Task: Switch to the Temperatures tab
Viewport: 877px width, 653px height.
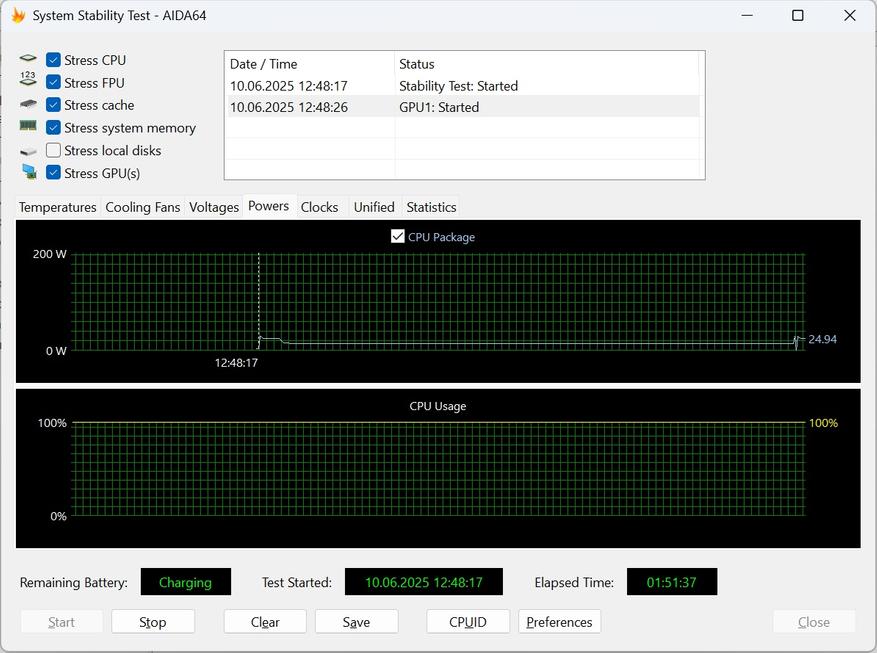Action: click(58, 207)
